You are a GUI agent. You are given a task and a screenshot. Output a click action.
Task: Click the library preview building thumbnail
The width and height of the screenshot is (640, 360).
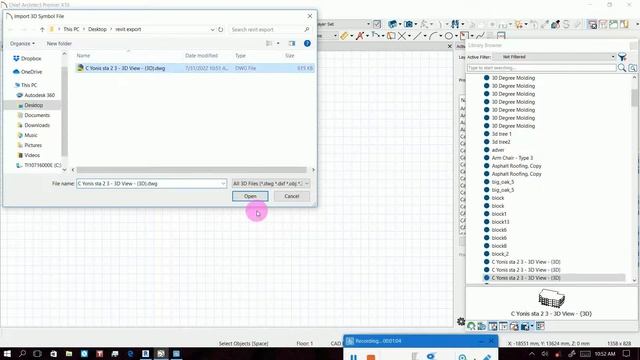click(x=551, y=298)
